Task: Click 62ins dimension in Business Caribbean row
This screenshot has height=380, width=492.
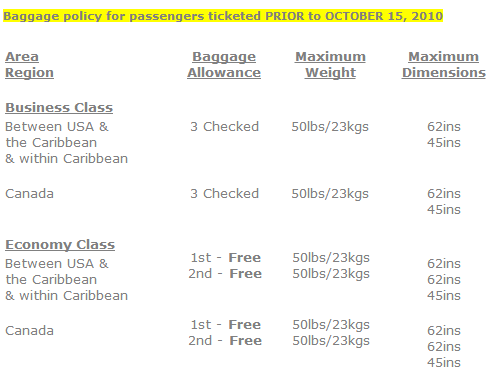Action: tap(444, 127)
